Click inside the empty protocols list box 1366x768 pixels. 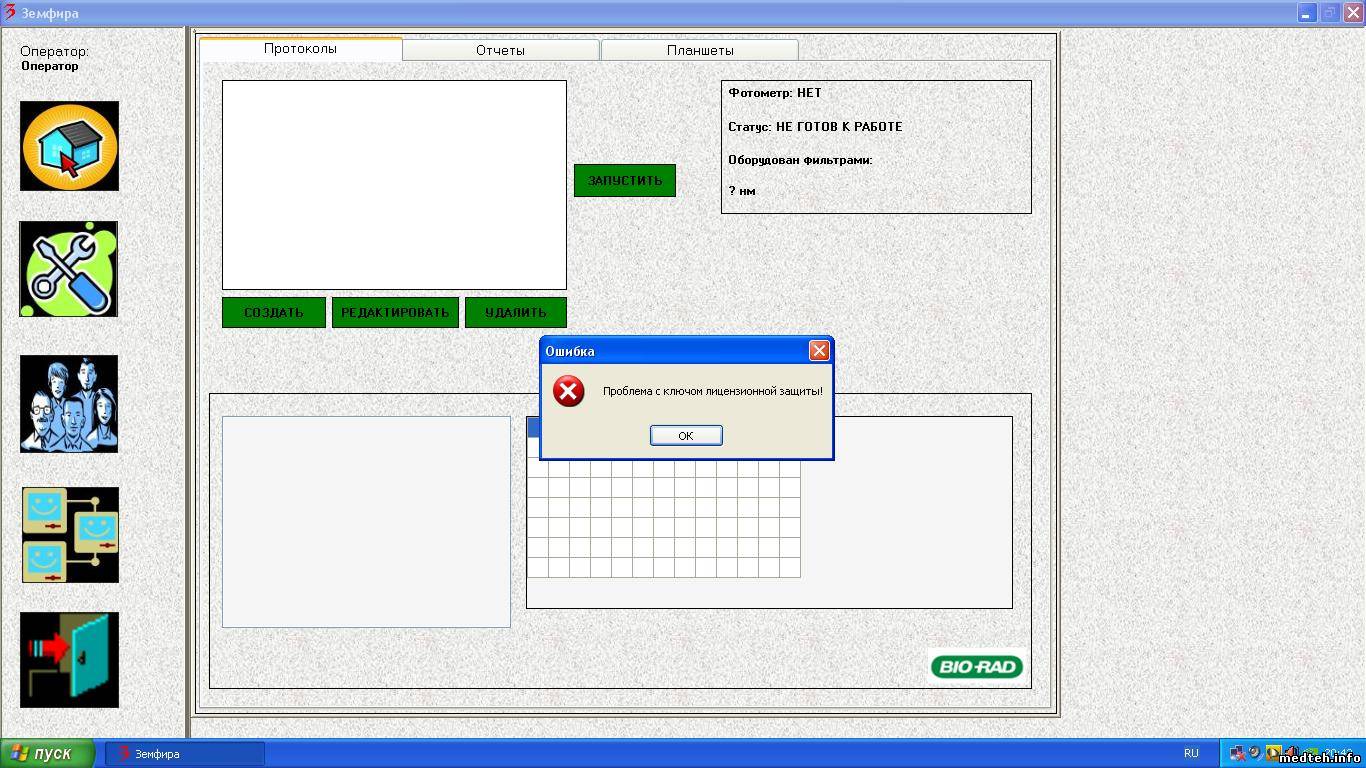394,185
